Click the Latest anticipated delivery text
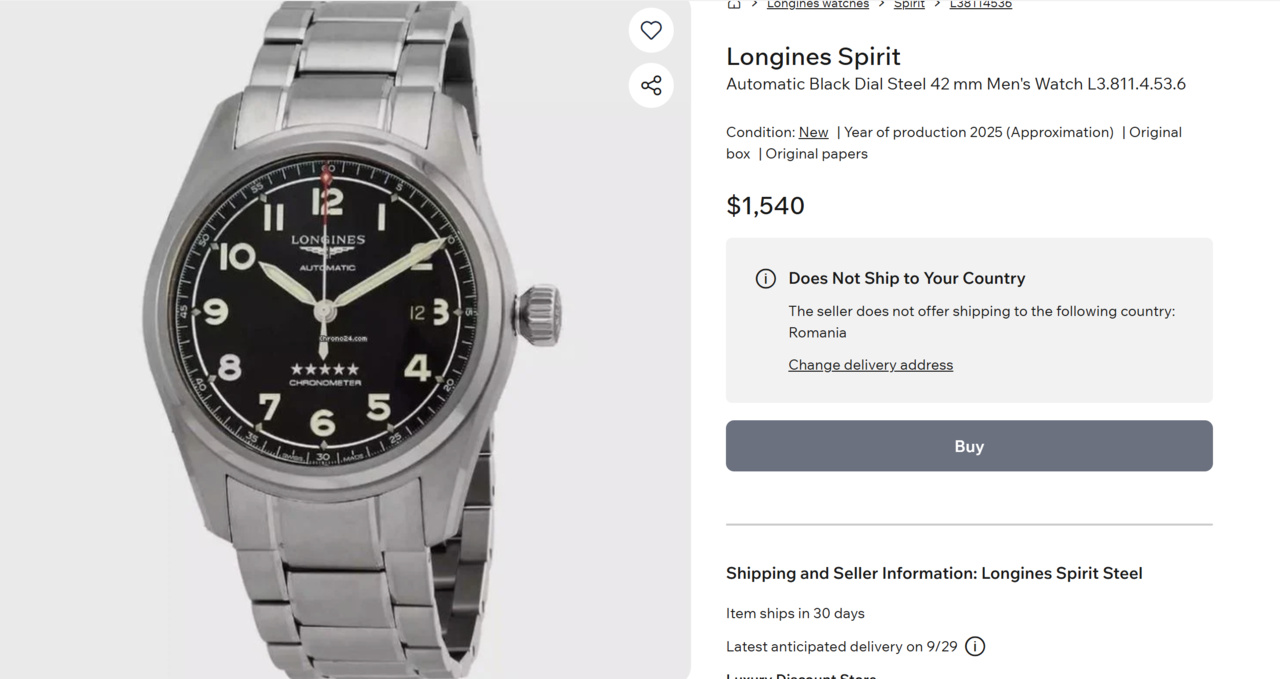Image resolution: width=1280 pixels, height=679 pixels. [x=841, y=646]
